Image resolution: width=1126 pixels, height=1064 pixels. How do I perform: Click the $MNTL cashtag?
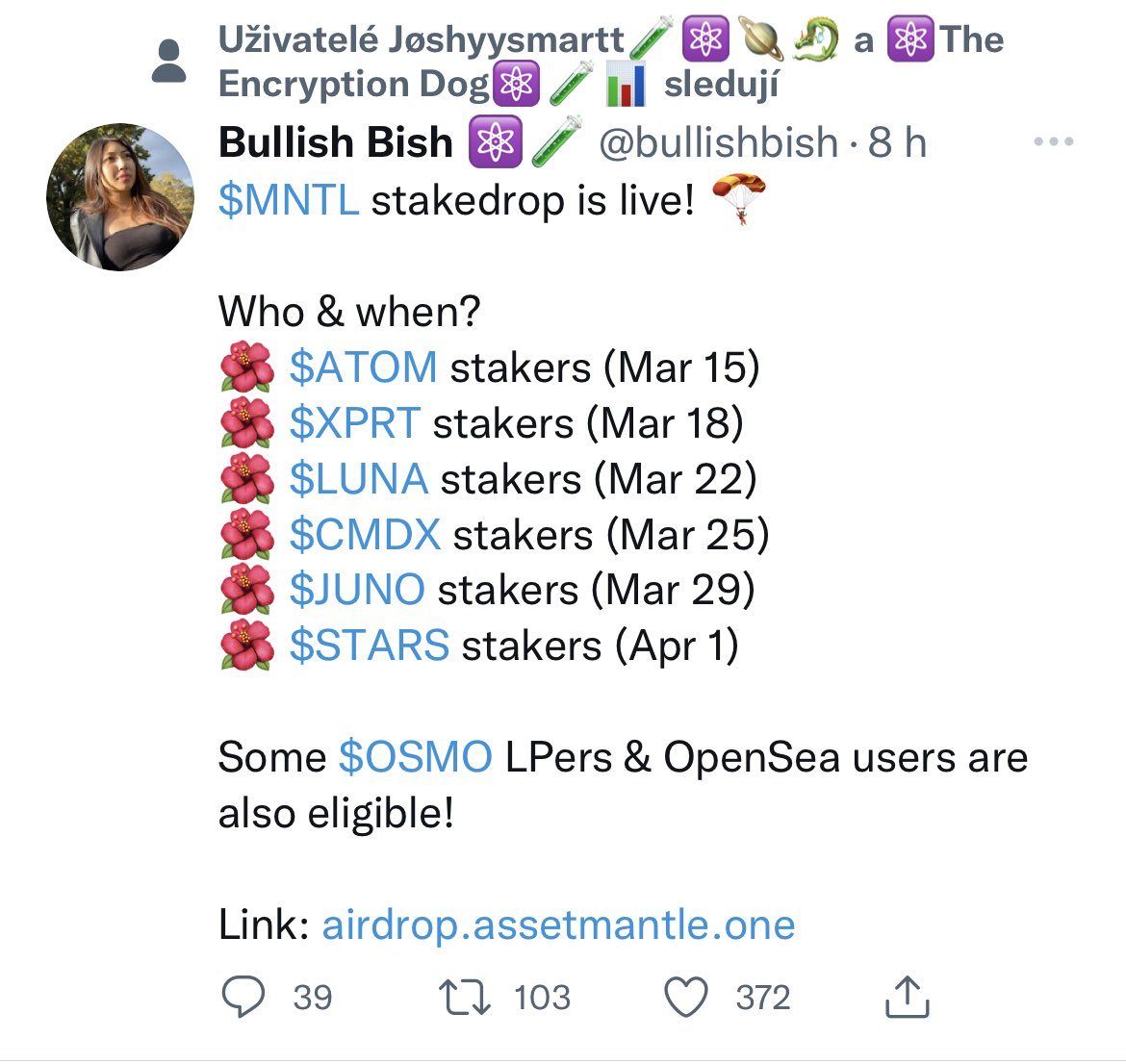pos(289,201)
